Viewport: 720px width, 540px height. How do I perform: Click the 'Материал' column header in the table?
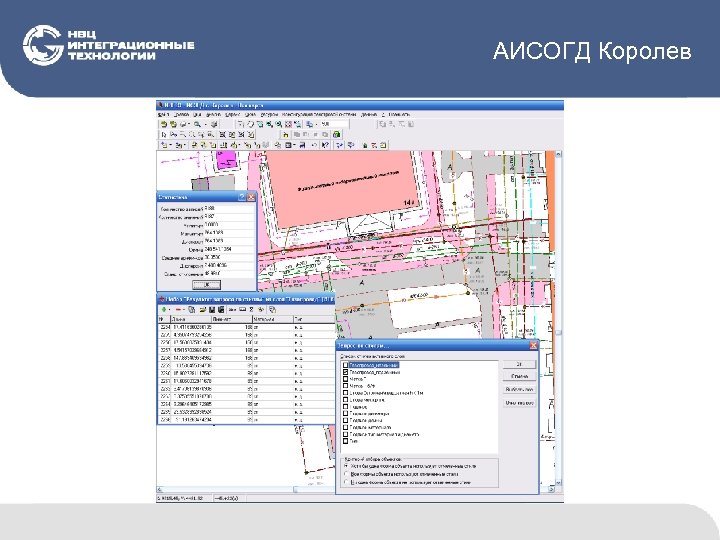click(272, 319)
